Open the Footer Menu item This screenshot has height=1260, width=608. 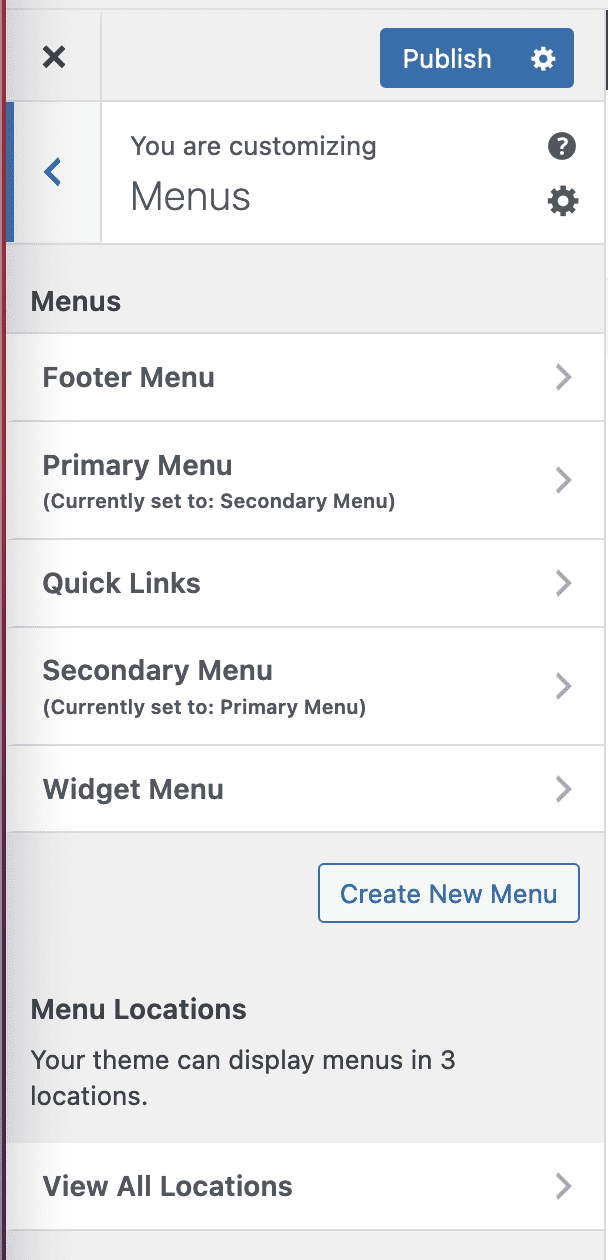pos(129,377)
